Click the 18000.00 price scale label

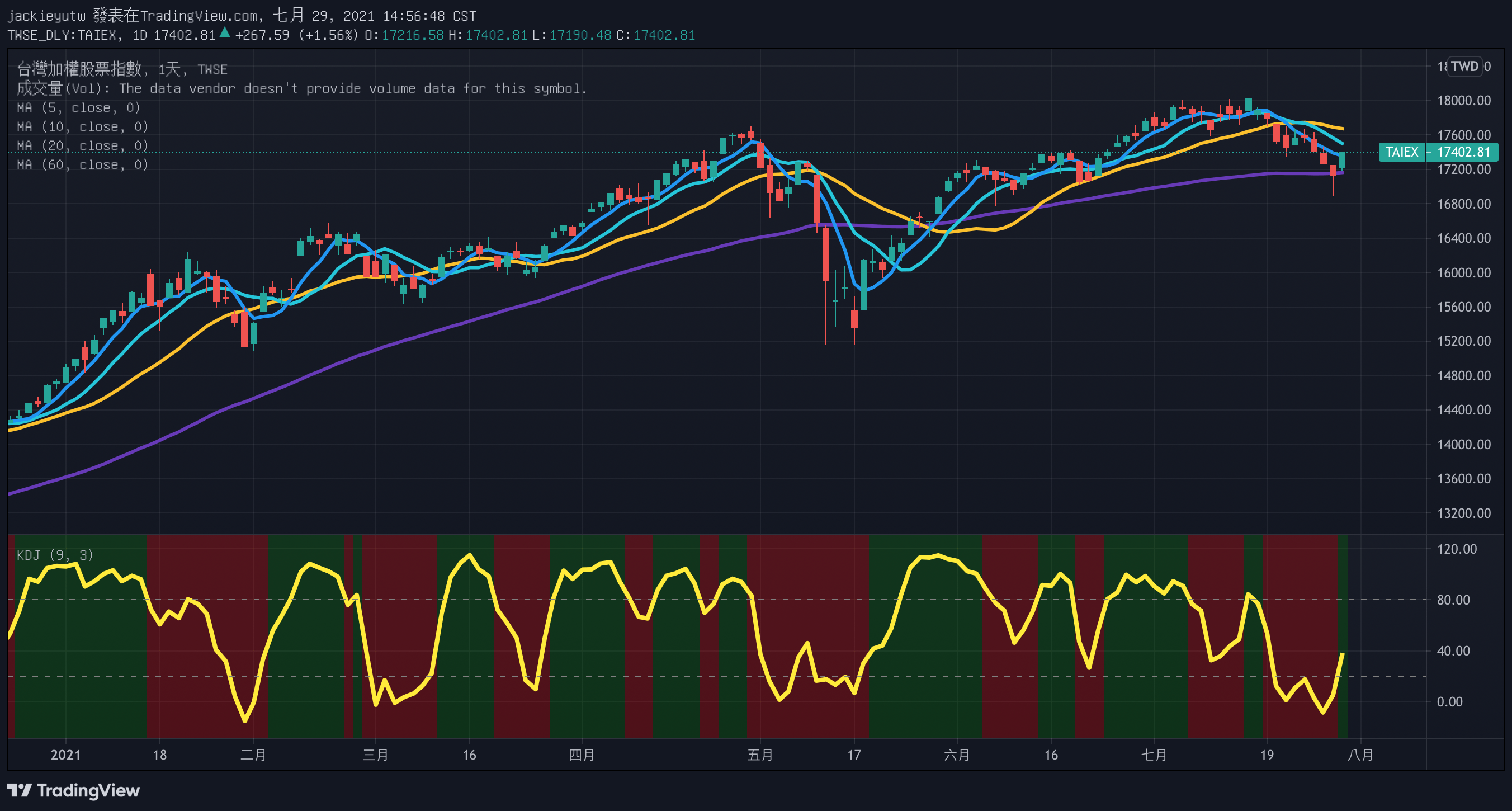click(1463, 101)
